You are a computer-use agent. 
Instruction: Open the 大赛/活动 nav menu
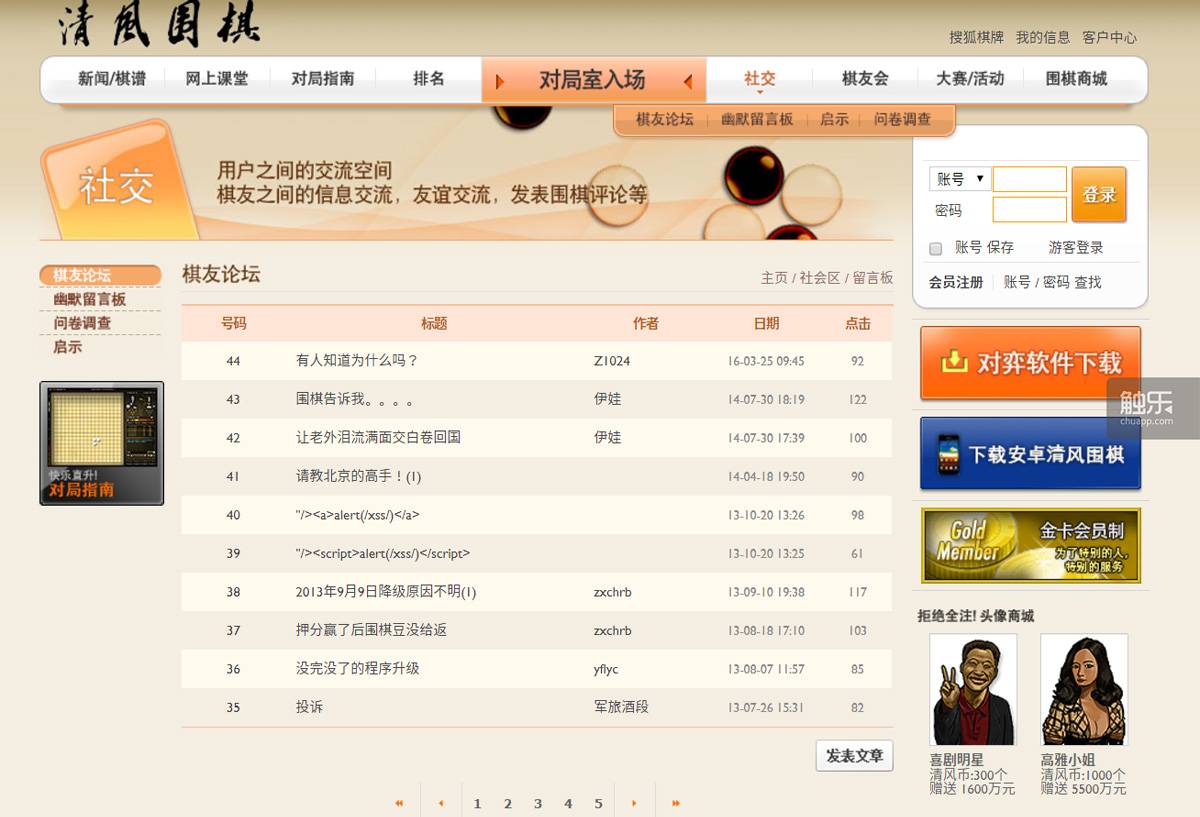click(970, 78)
